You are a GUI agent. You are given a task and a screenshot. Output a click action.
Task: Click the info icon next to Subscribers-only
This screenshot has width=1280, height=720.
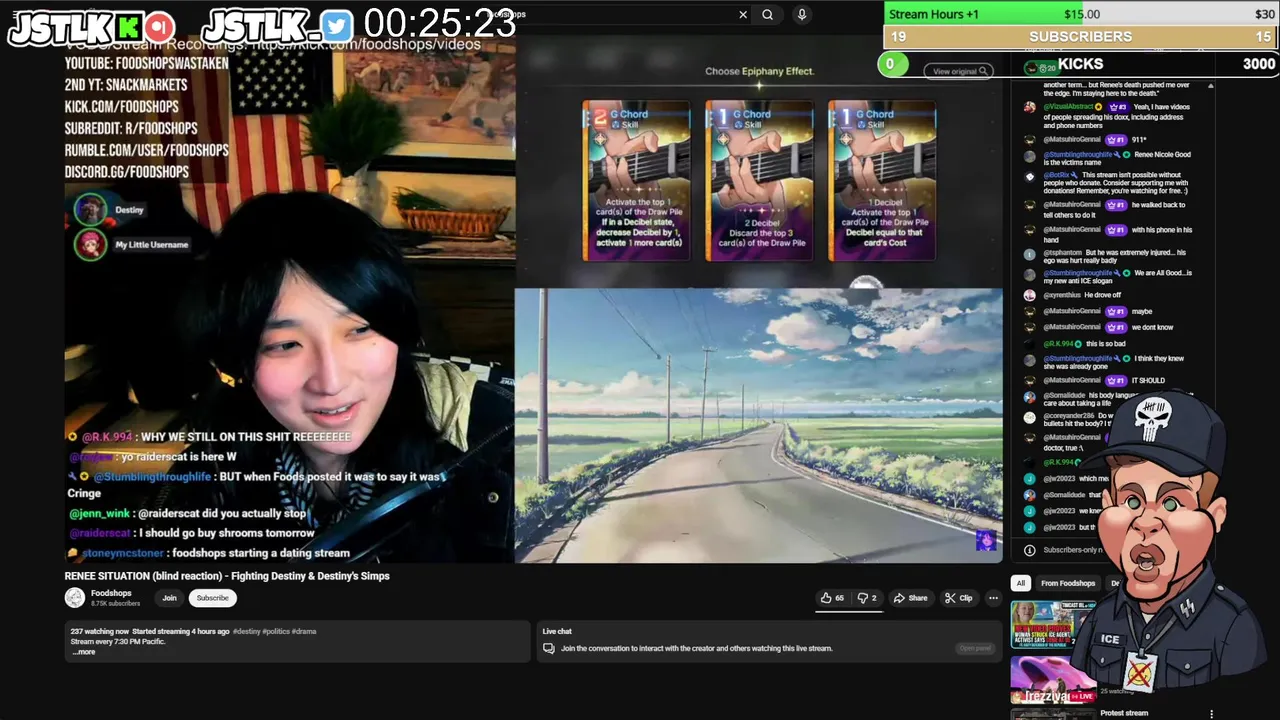pyautogui.click(x=1030, y=550)
